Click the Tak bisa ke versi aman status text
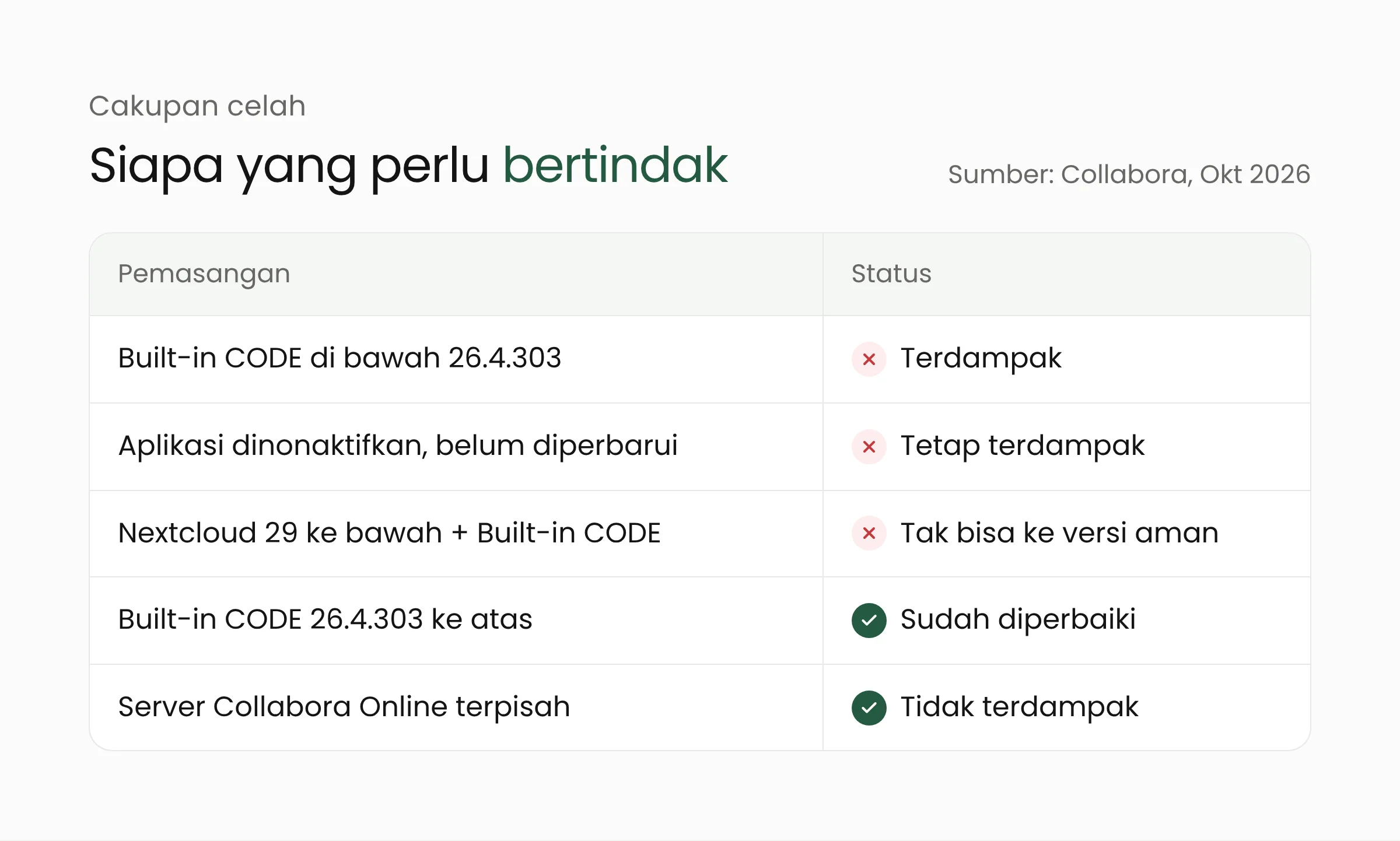The height and width of the screenshot is (841, 1400). [1059, 532]
